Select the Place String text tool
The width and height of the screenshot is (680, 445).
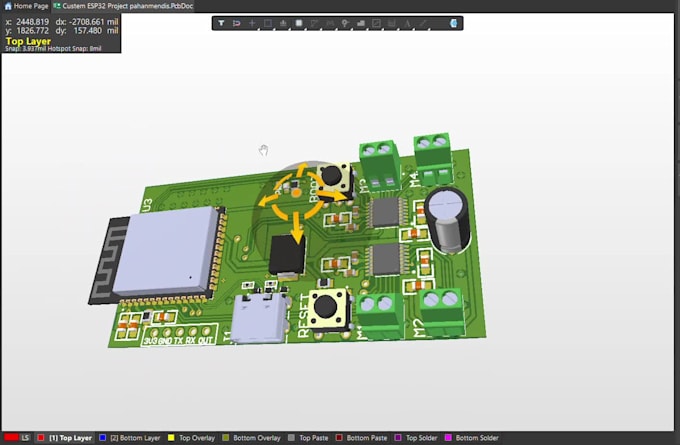(408, 23)
